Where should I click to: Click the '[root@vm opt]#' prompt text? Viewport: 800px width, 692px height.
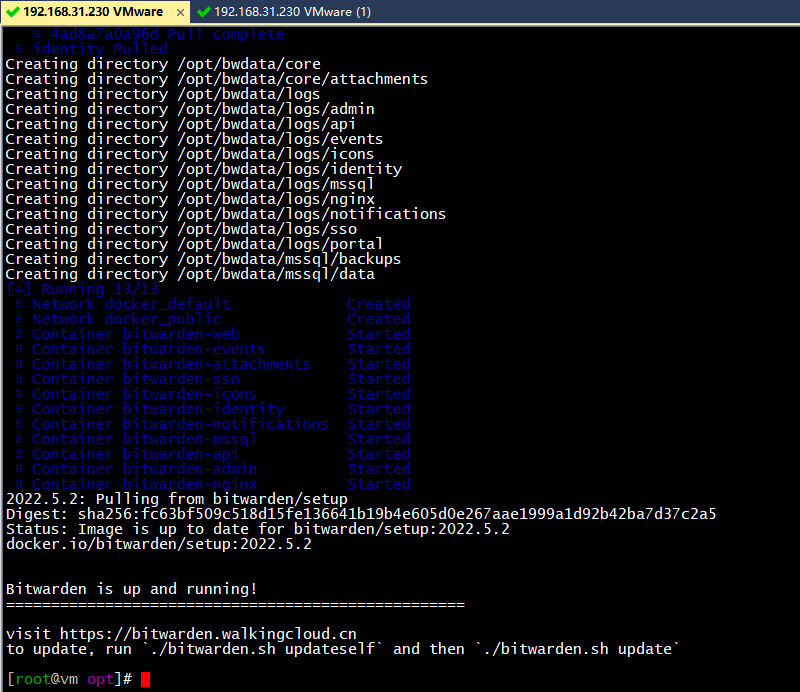69,679
